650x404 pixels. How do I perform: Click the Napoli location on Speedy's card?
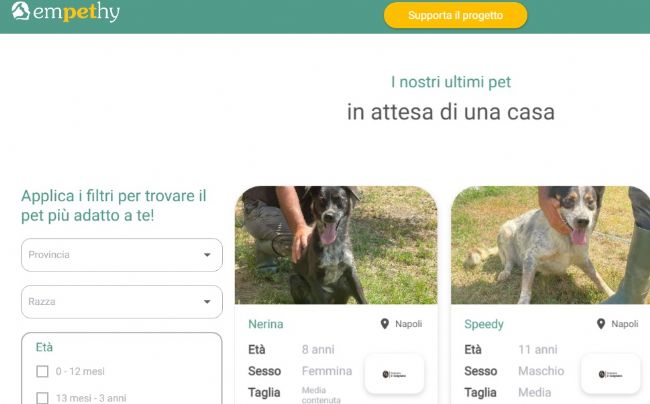[x=625, y=324]
